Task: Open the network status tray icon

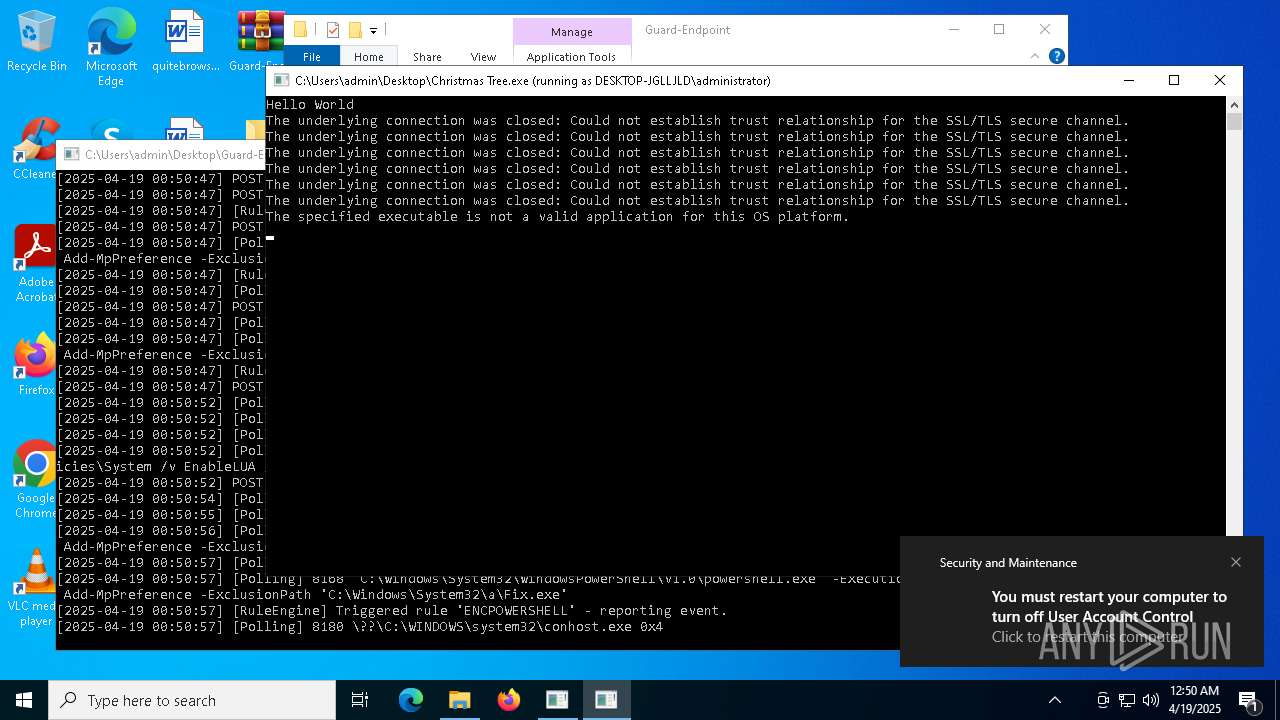Action: click(x=1127, y=700)
